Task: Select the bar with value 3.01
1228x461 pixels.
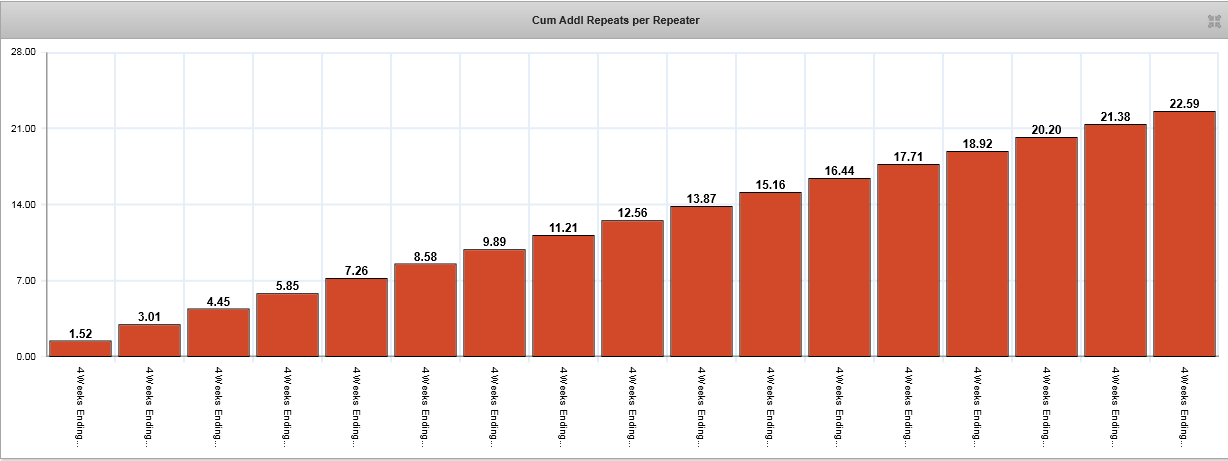Action: pos(149,340)
